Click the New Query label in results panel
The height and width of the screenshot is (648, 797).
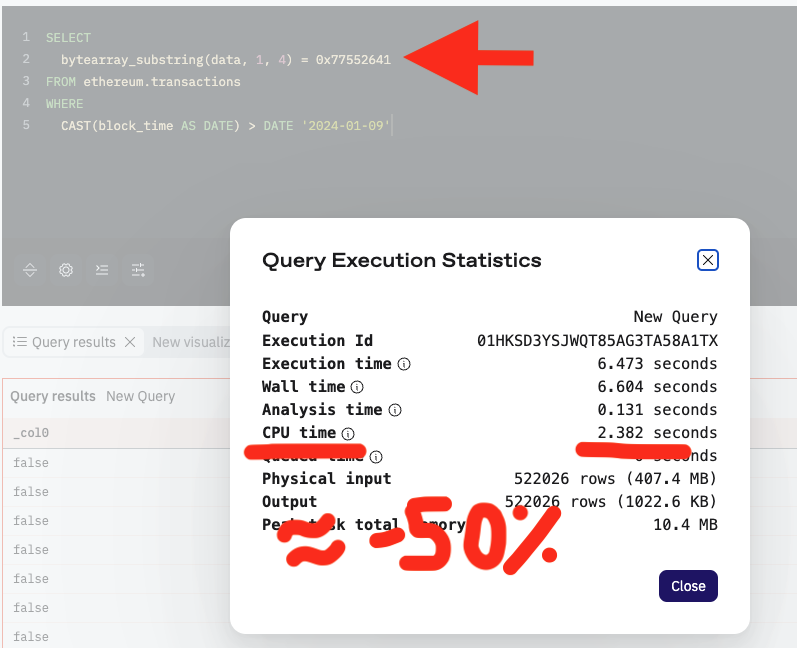point(141,396)
